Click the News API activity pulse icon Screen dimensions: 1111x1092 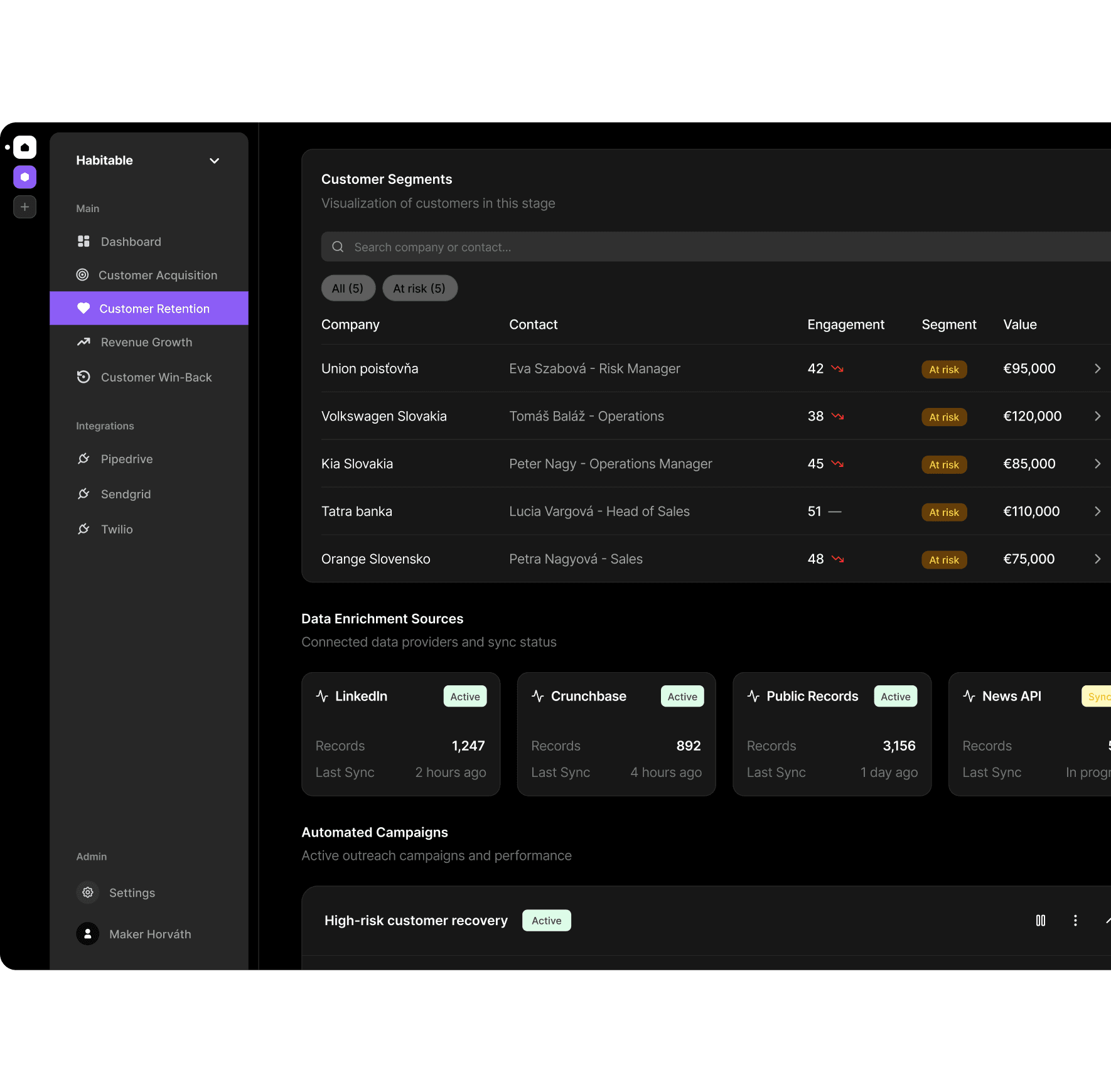(x=969, y=696)
